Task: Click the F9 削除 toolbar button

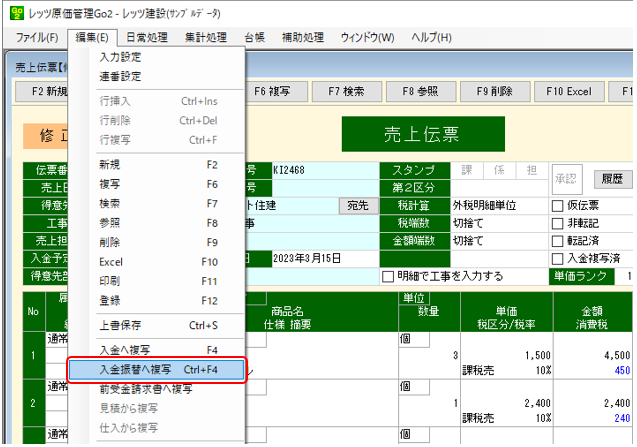Action: (x=495, y=91)
